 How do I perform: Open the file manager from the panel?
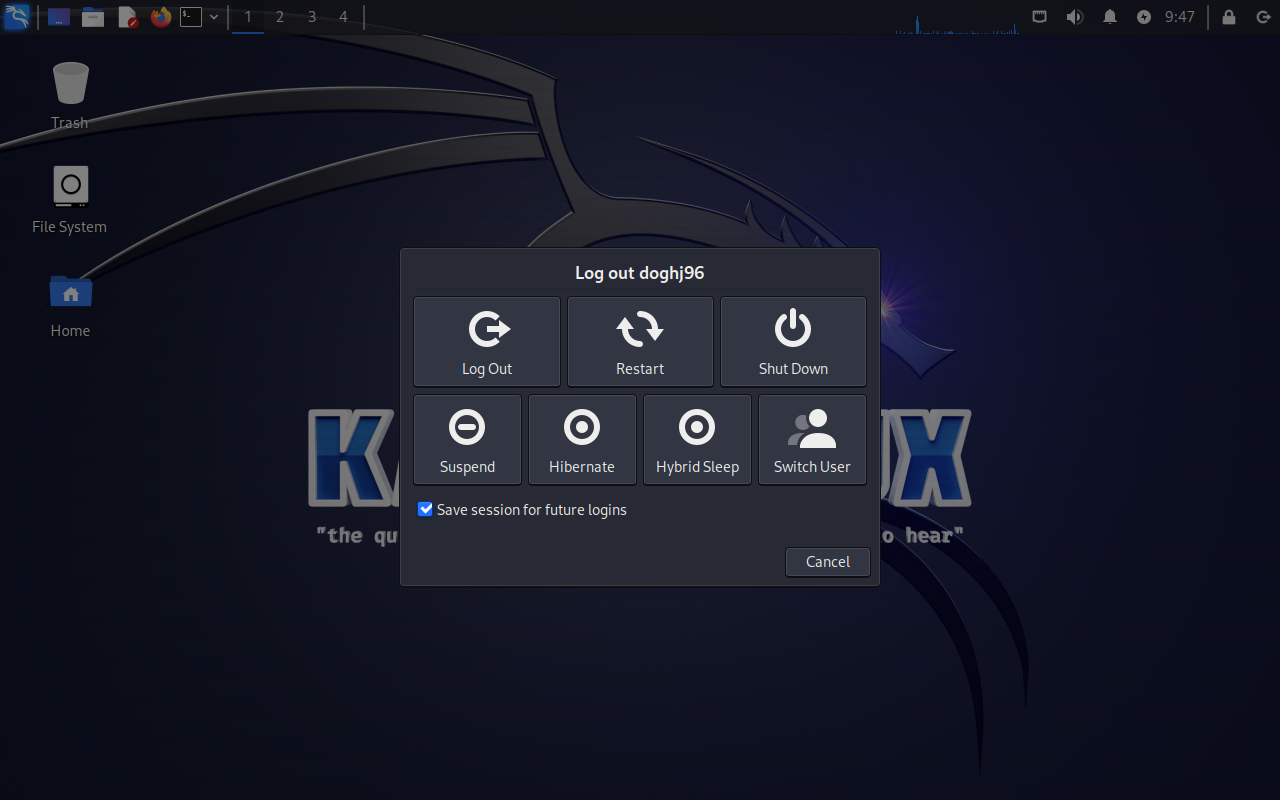[x=93, y=17]
